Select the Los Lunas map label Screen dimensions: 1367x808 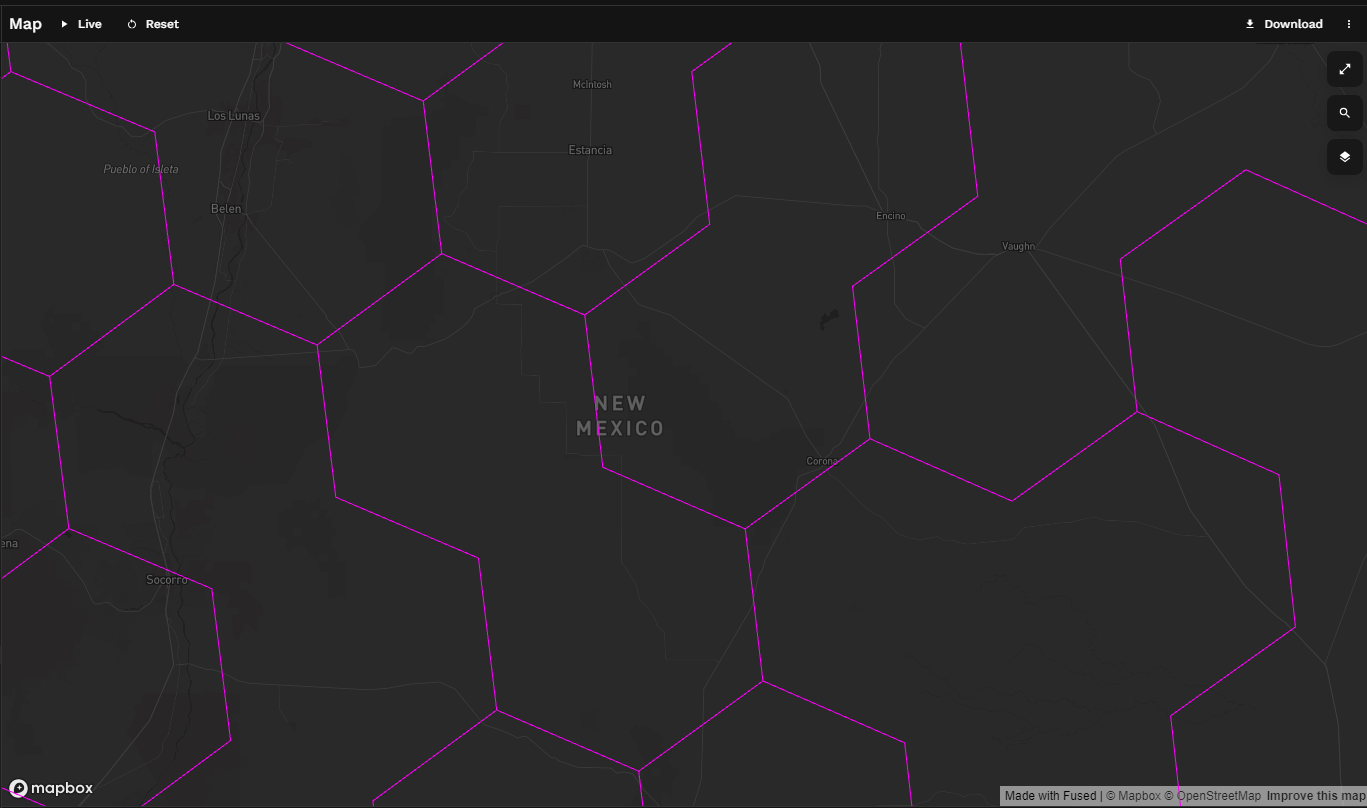click(233, 116)
